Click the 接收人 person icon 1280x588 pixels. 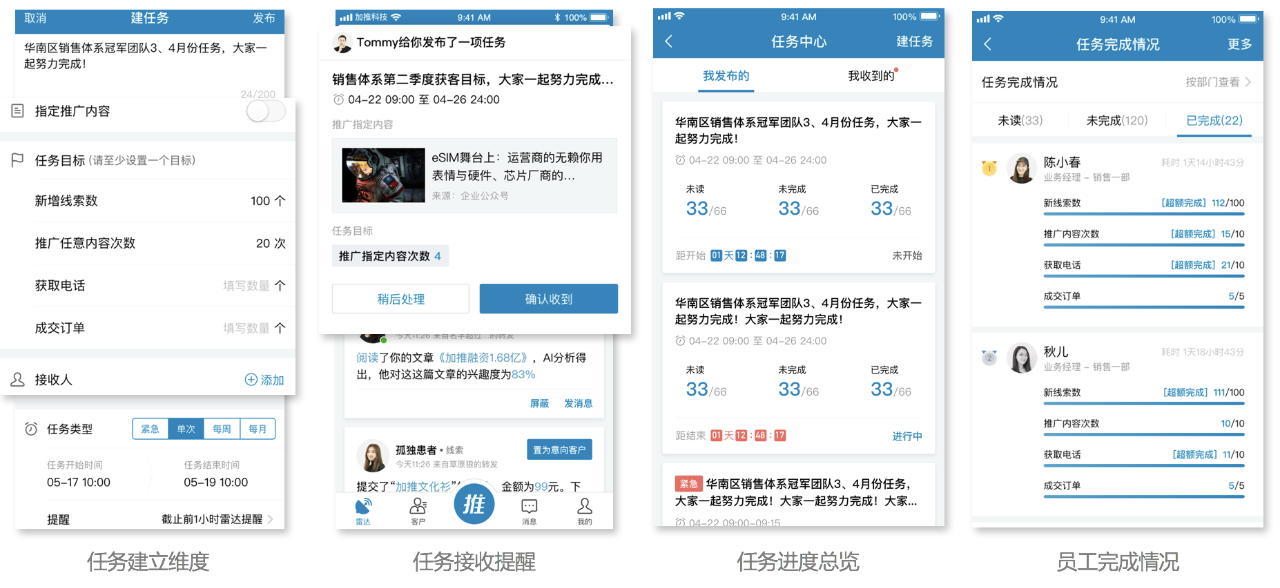17,379
